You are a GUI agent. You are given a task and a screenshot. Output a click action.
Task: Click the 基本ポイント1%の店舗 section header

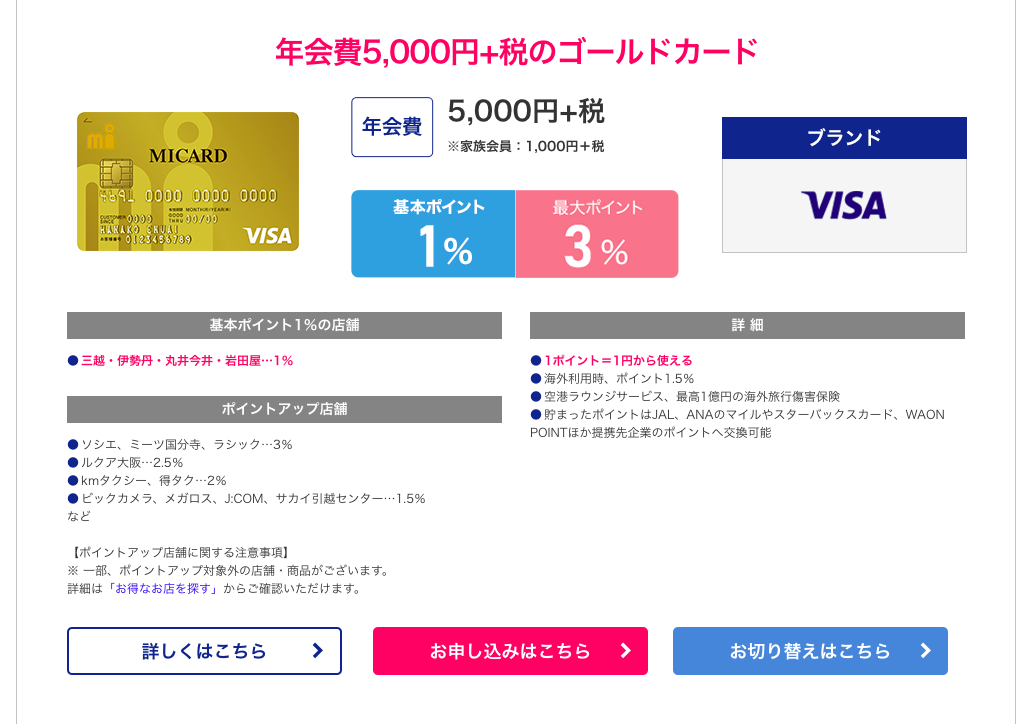pyautogui.click(x=284, y=325)
